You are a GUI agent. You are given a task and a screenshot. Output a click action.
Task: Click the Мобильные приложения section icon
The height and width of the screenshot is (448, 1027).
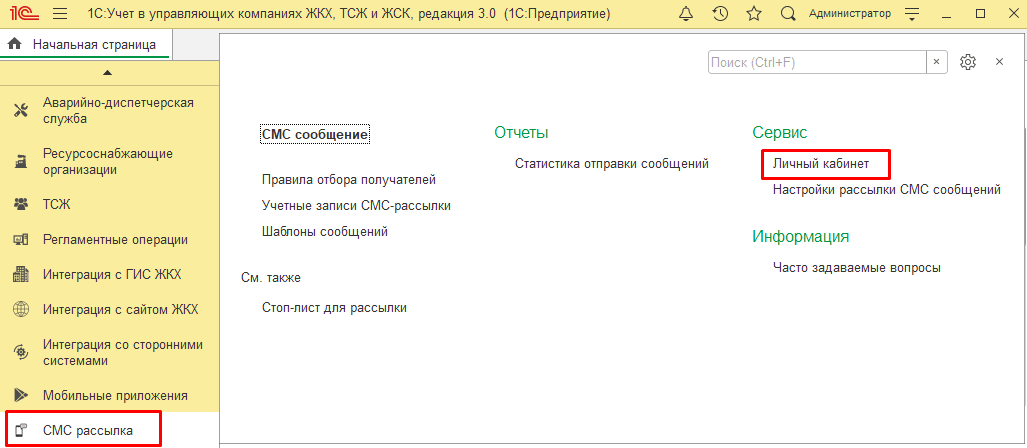point(20,395)
